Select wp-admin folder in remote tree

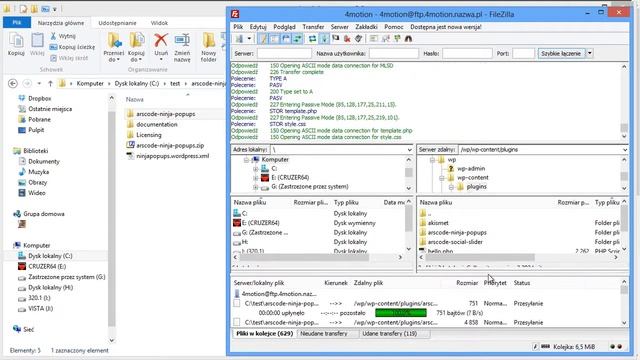(x=471, y=169)
